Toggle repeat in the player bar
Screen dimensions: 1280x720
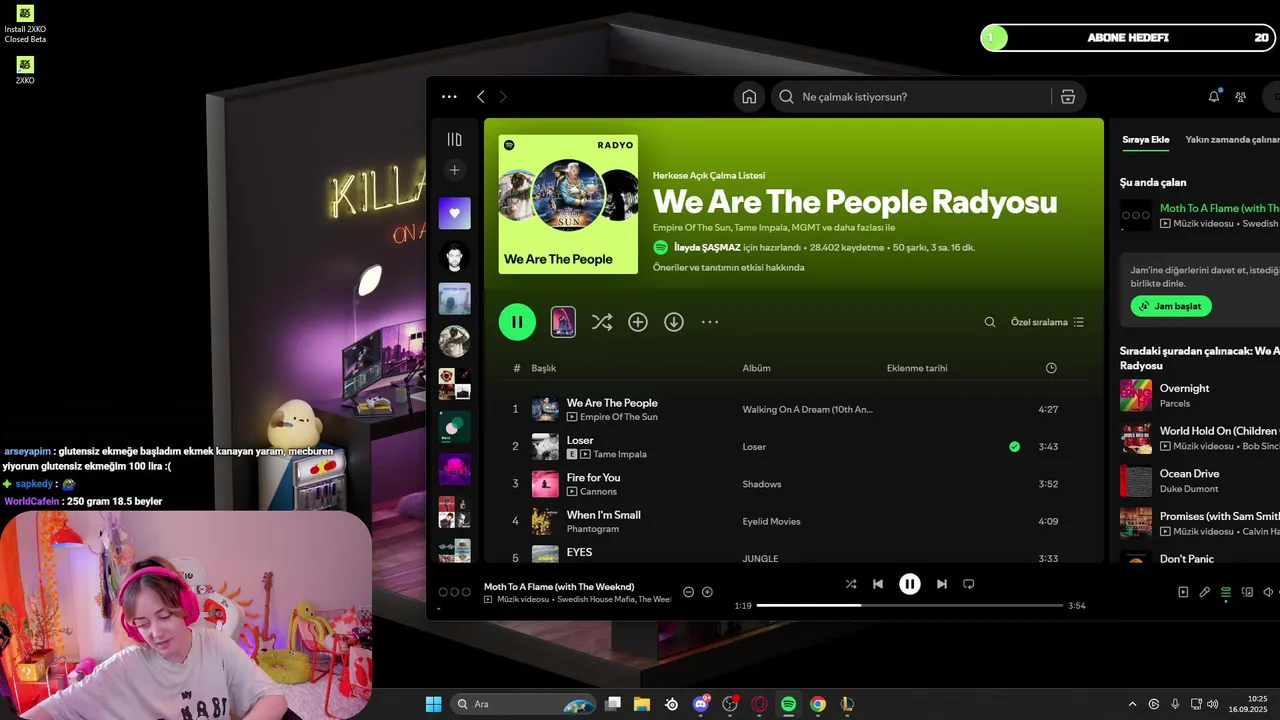click(968, 584)
